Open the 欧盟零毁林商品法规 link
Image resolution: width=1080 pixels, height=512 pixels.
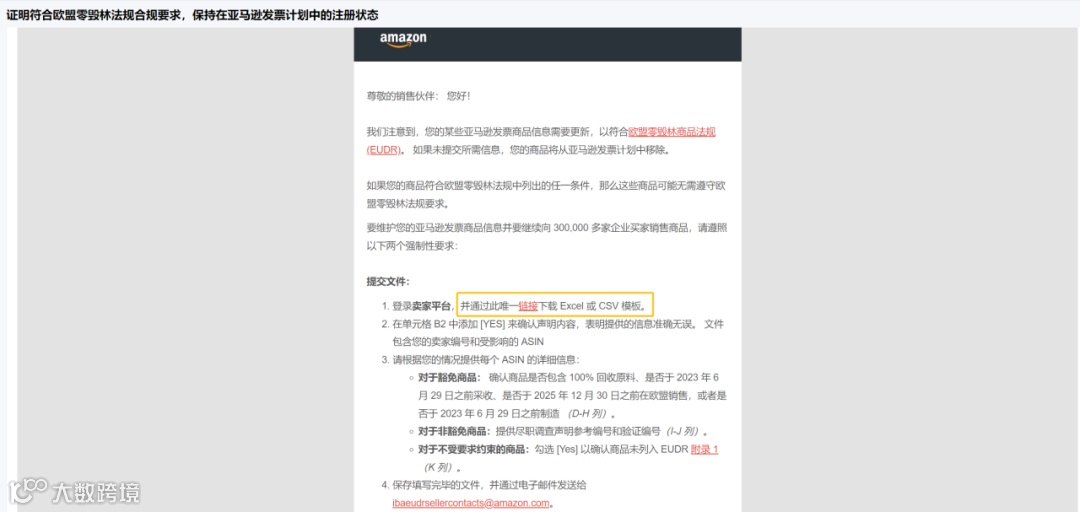click(x=672, y=131)
